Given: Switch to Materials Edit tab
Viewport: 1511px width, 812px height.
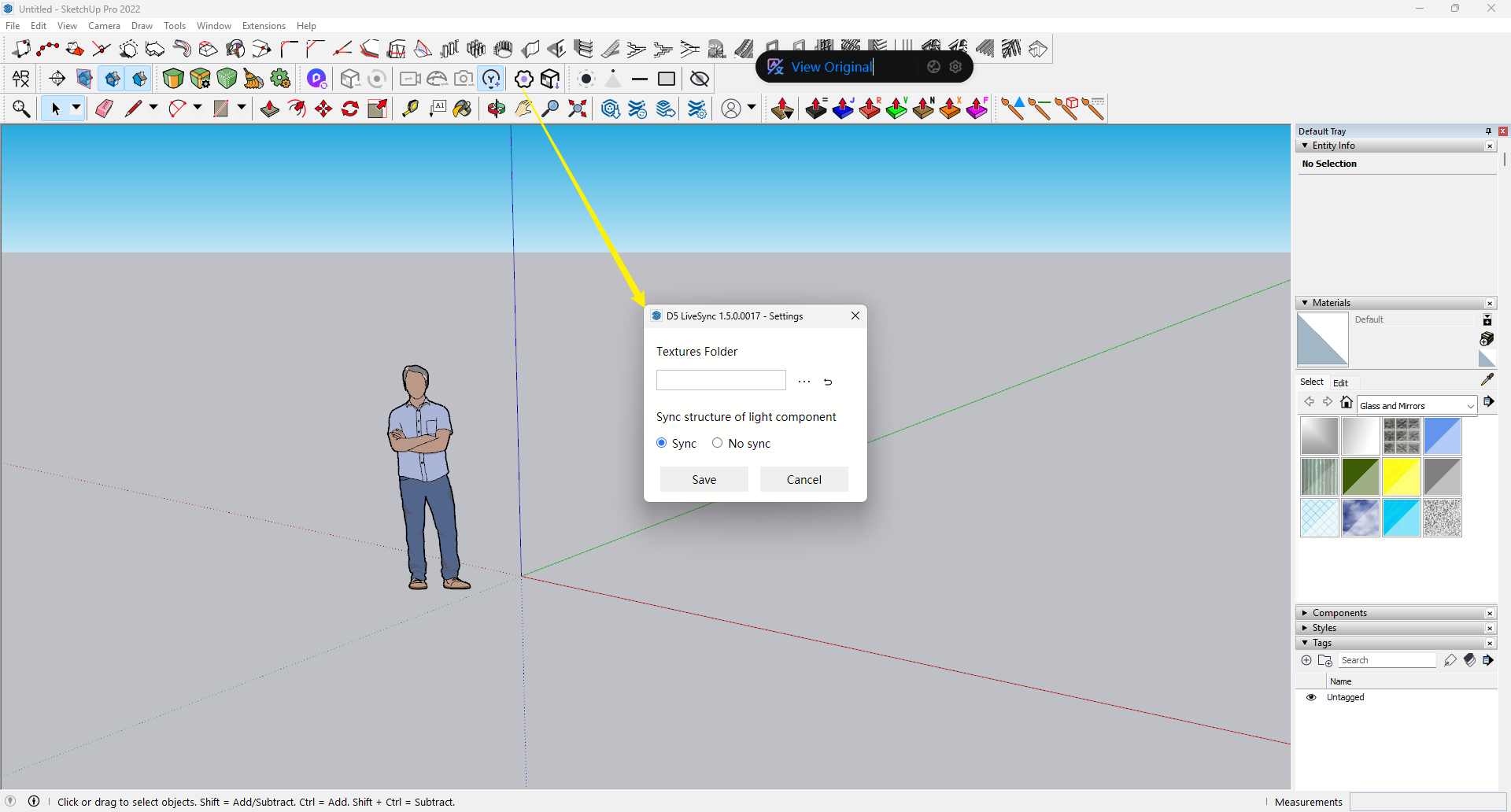Looking at the screenshot, I should (x=1340, y=383).
